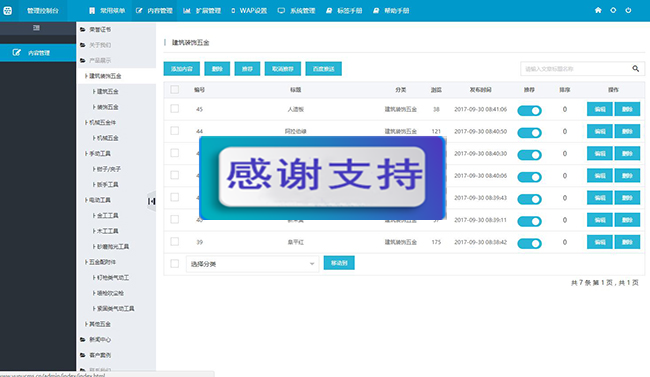Screen dimensions: 650x377
Task: Click the folder icon next to 关于我们
Action: pyautogui.click(x=82, y=45)
